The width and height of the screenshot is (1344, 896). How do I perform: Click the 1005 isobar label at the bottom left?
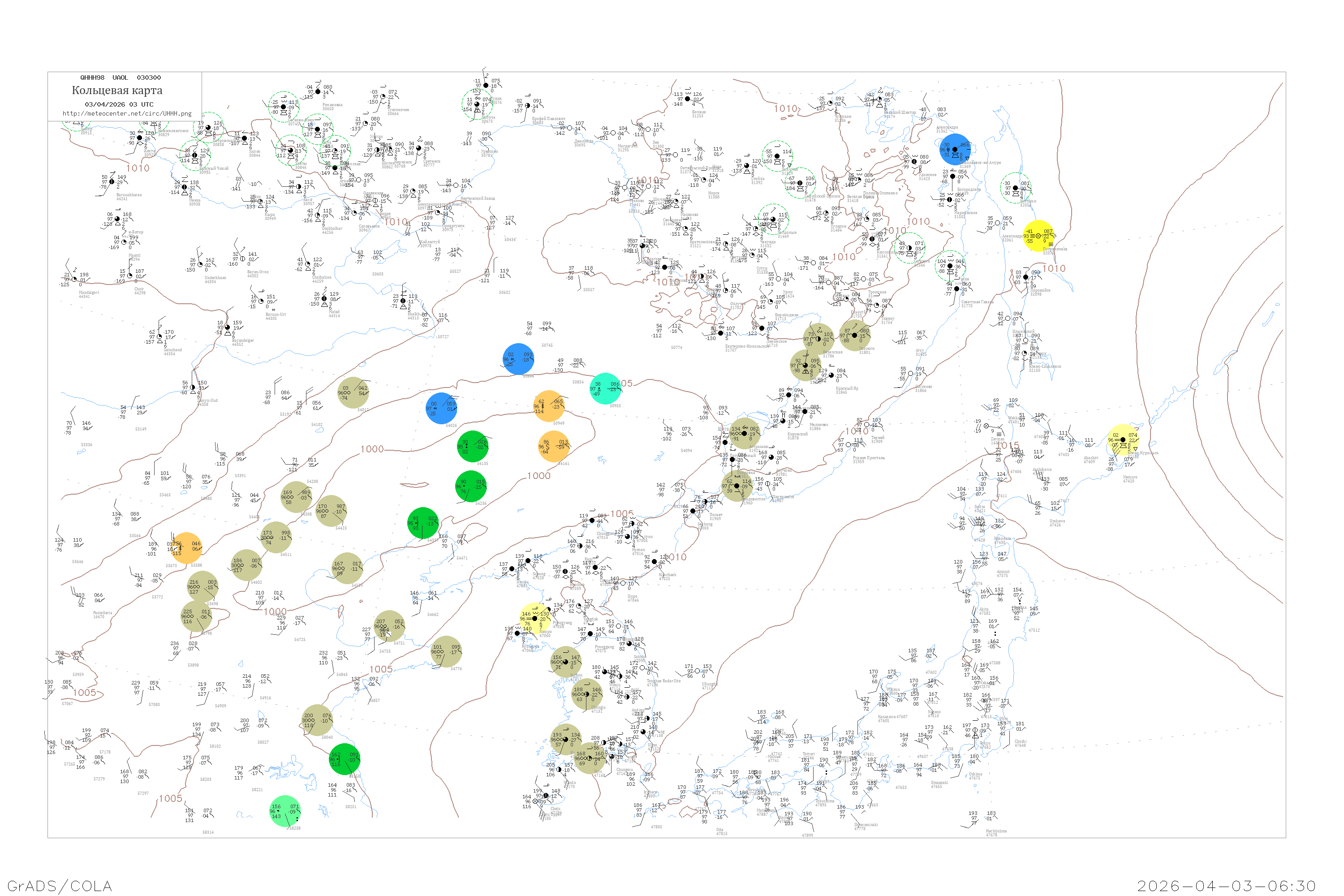[170, 798]
